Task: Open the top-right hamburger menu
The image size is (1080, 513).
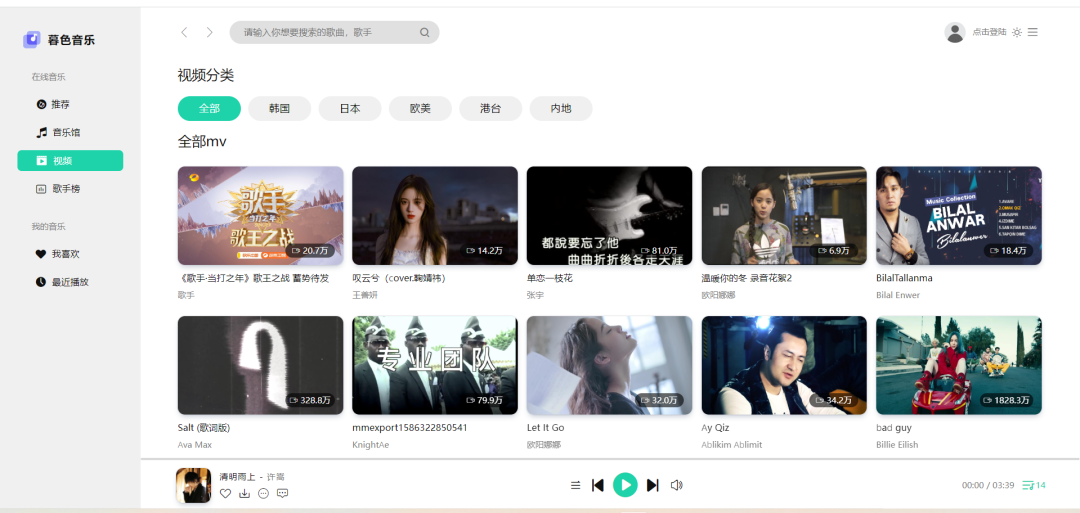Action: [1032, 32]
